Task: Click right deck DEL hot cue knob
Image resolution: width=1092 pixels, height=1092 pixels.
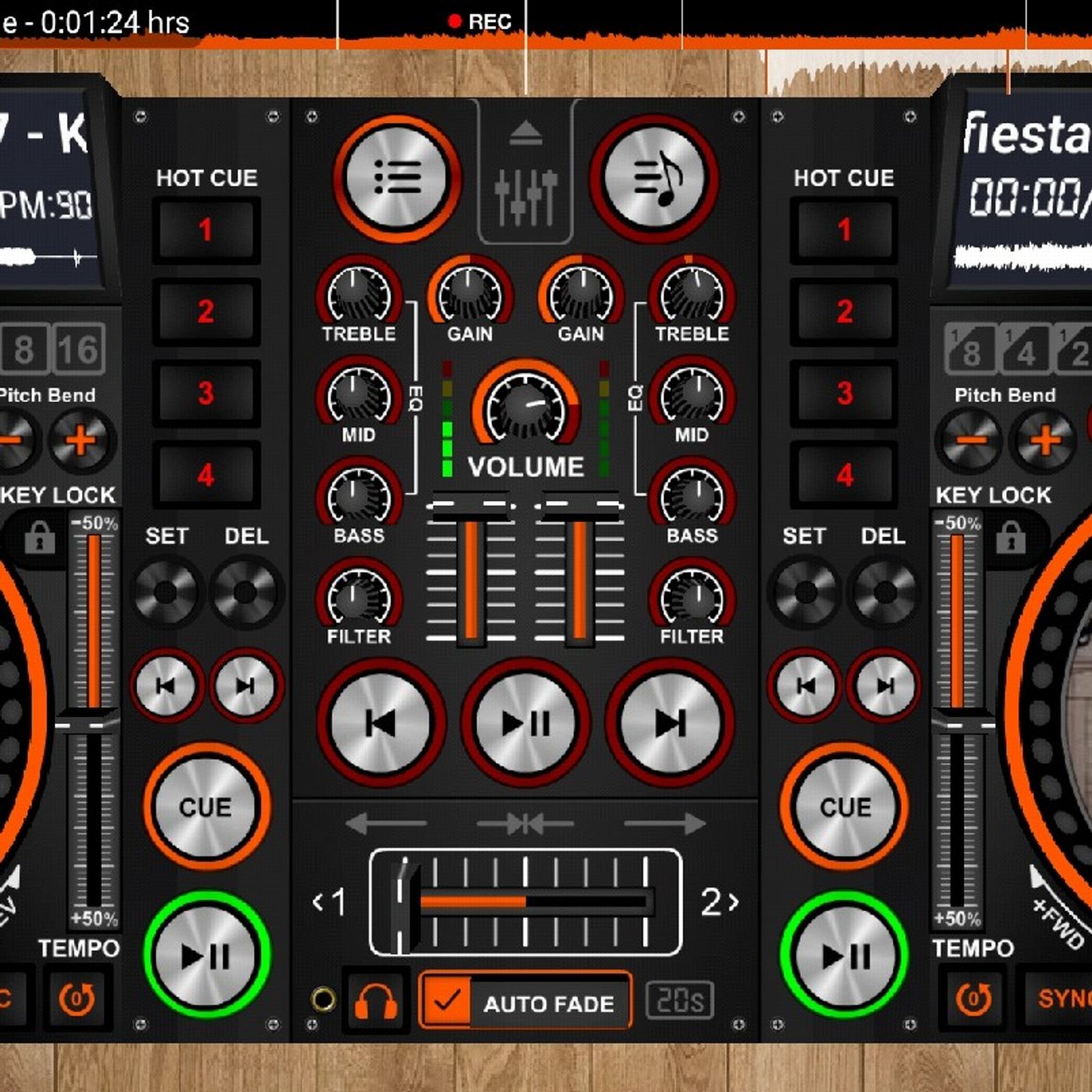Action: pyautogui.click(x=885, y=592)
